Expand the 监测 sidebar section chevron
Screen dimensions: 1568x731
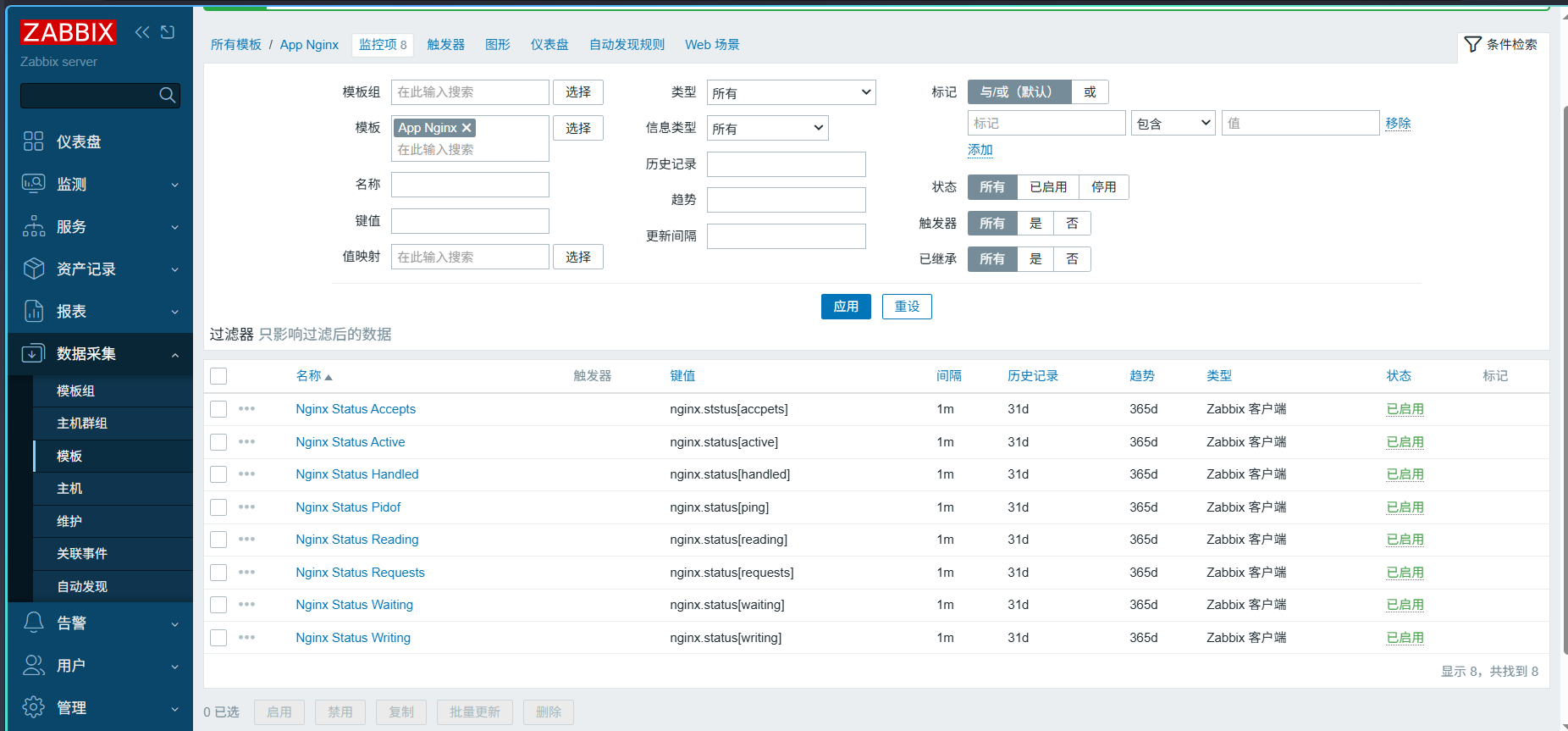click(175, 185)
